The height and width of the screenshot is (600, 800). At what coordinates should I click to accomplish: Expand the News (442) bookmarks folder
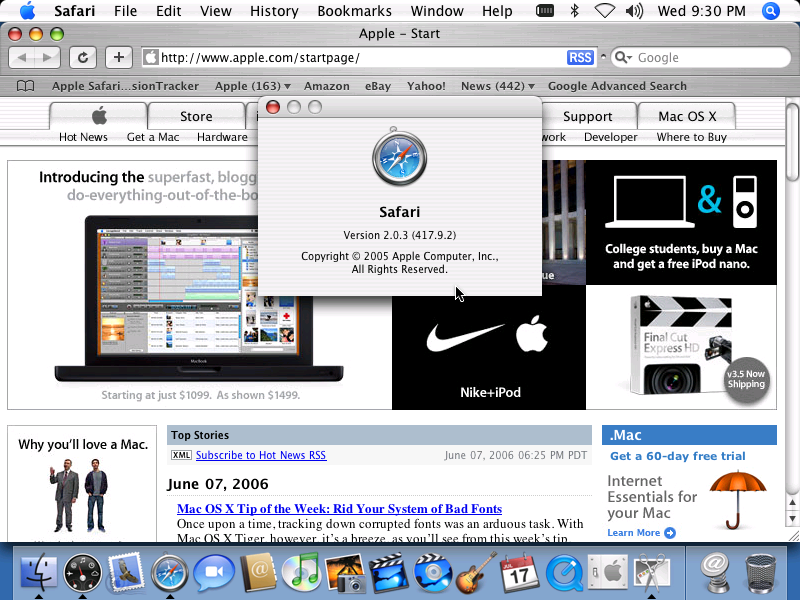click(x=496, y=86)
